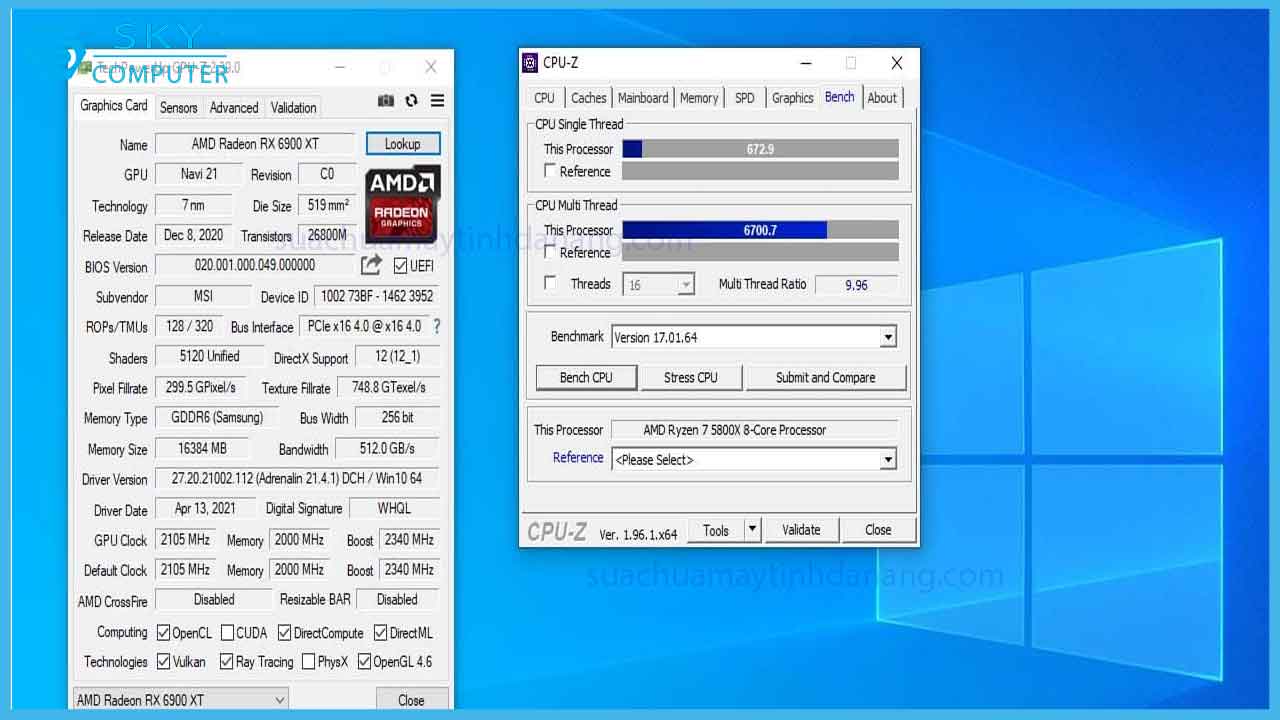Click the single thread score bar 672.9
This screenshot has height=720, width=1280.
click(760, 149)
